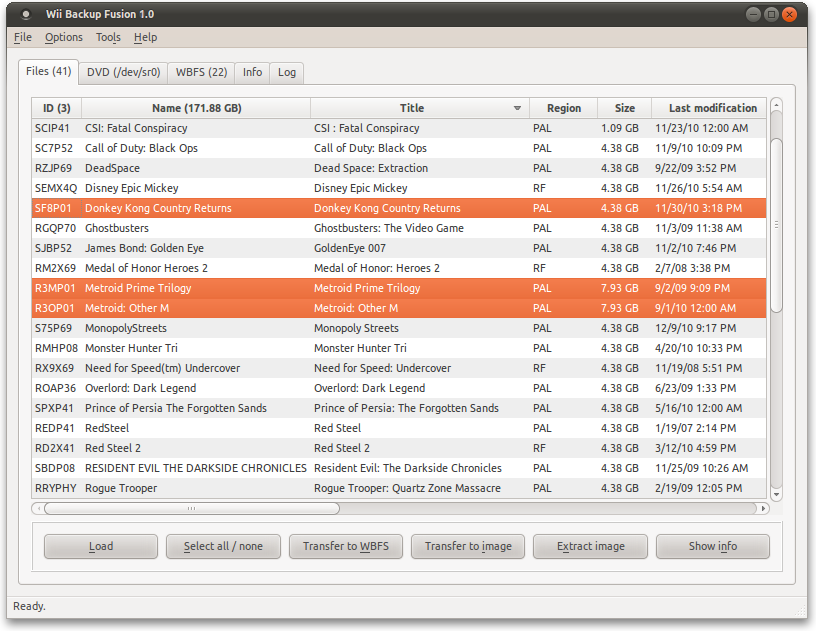Click the horizontal scrollbar thumb
816x631 pixels.
192,508
